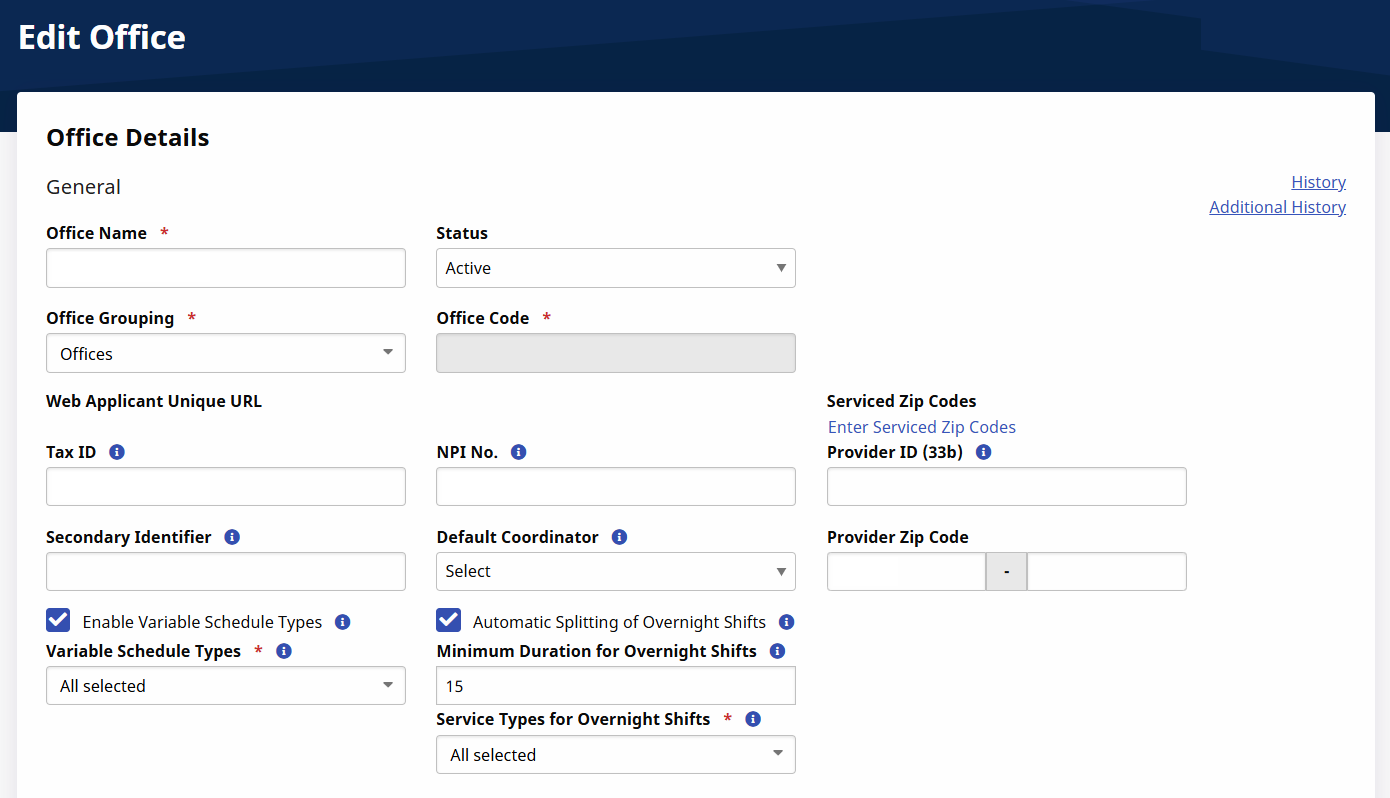Screen dimensions: 1390x798
Task: Click info icon beside Enable Variable Schedule Types
Action: tap(342, 622)
